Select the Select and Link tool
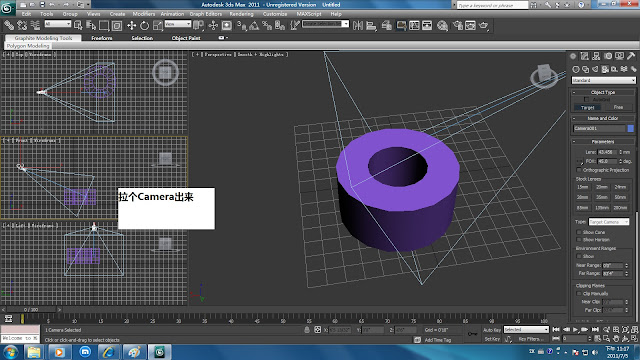This screenshot has height=360, width=640. point(9,25)
